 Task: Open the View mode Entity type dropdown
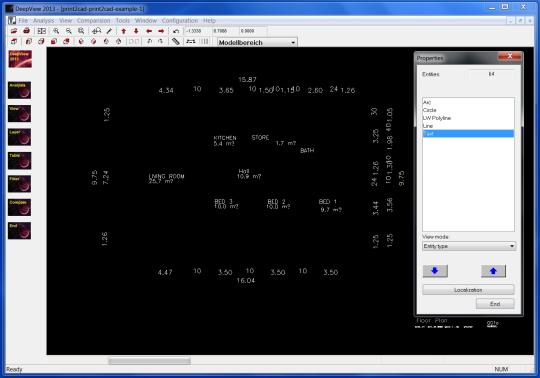click(x=469, y=246)
